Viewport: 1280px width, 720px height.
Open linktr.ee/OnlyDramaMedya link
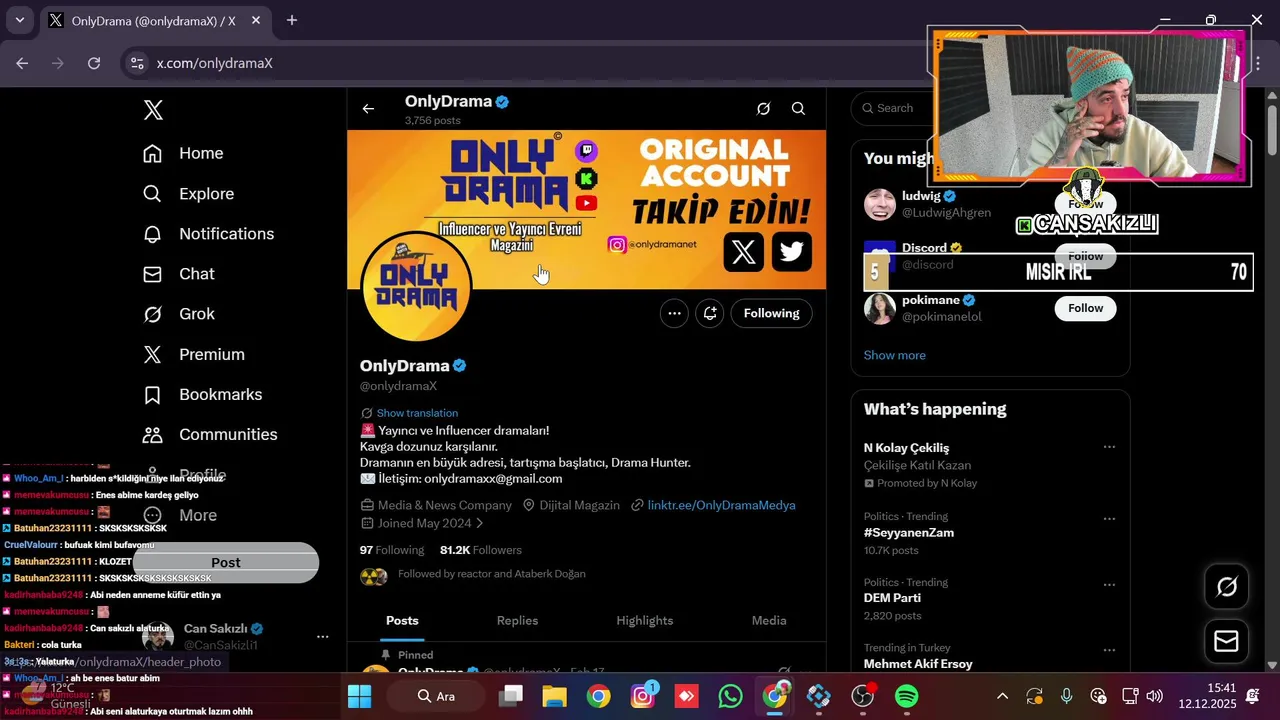(721, 505)
